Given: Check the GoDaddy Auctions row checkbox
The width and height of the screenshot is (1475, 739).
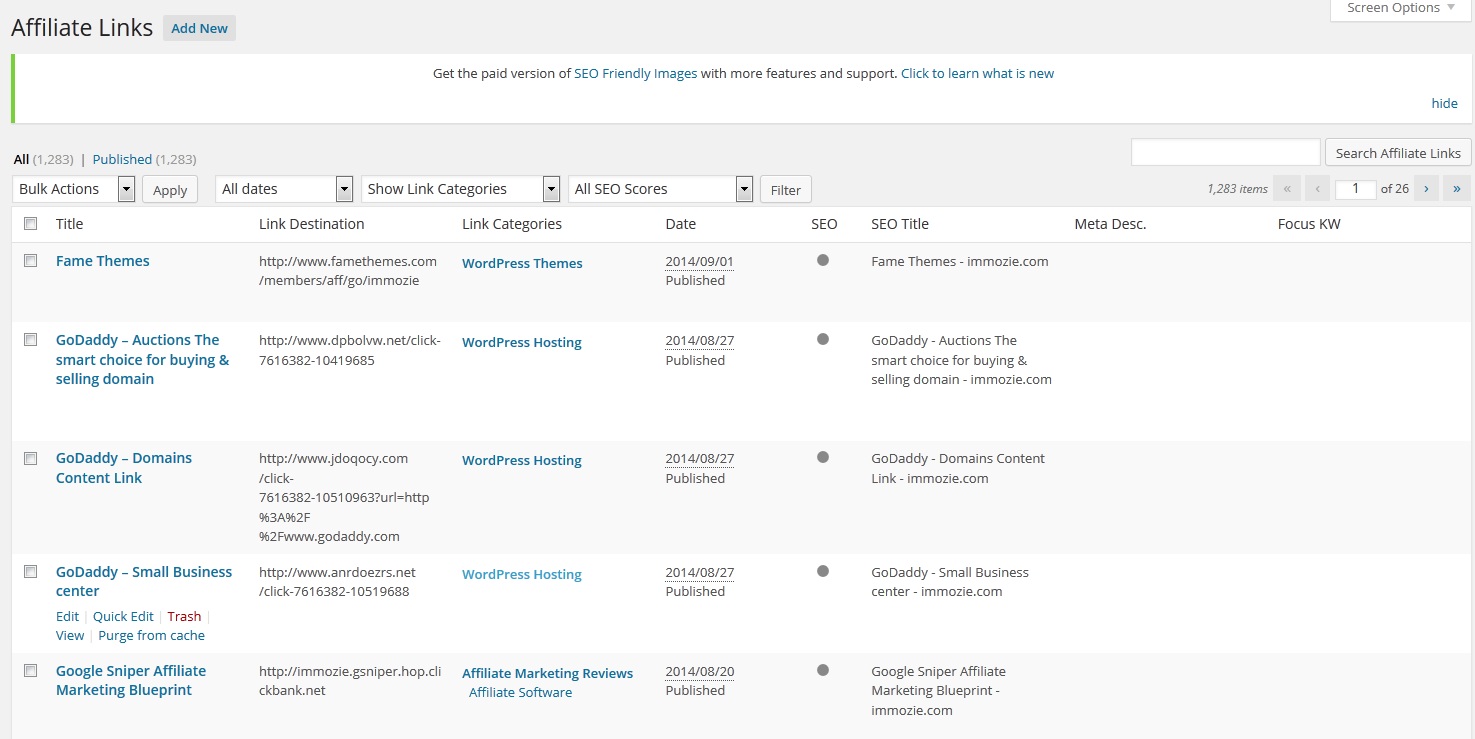Looking at the screenshot, I should tap(31, 340).
